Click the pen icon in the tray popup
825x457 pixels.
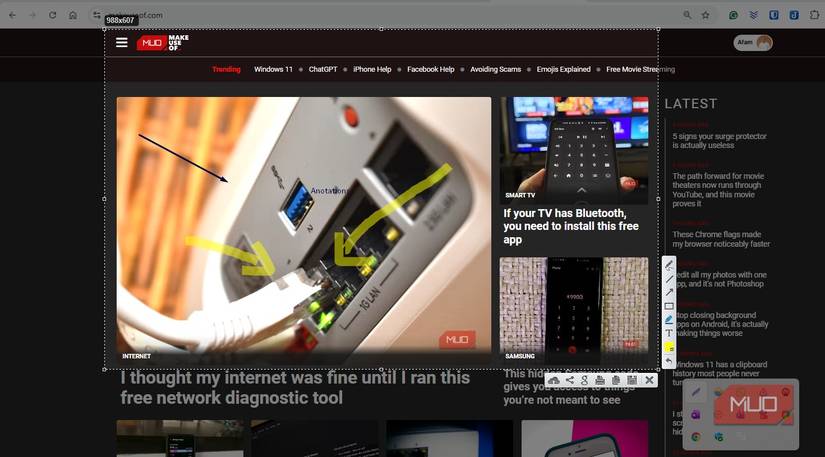tap(696, 392)
